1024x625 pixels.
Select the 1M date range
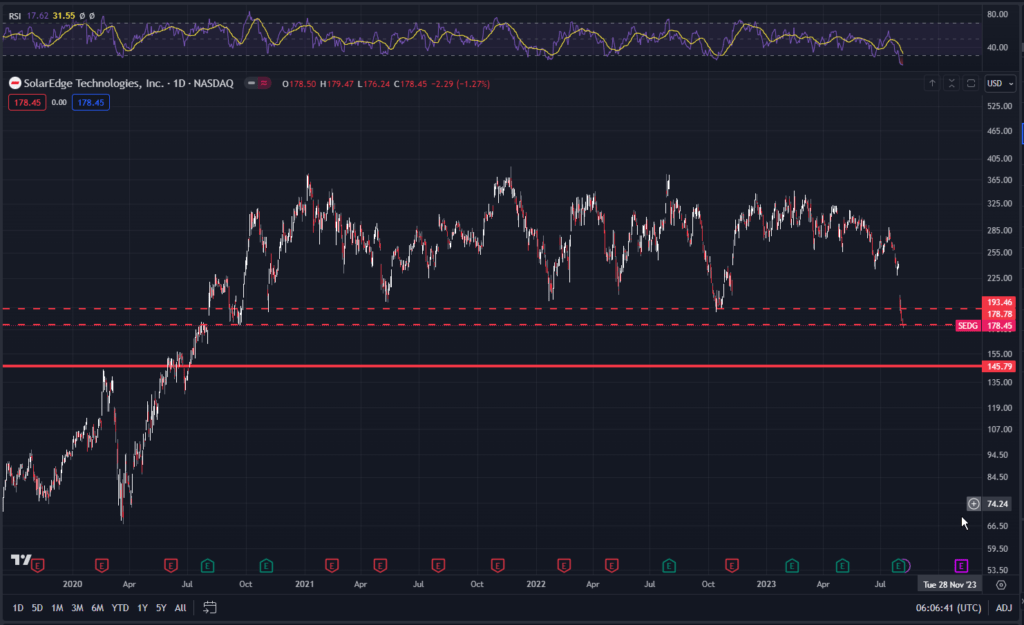pos(57,608)
